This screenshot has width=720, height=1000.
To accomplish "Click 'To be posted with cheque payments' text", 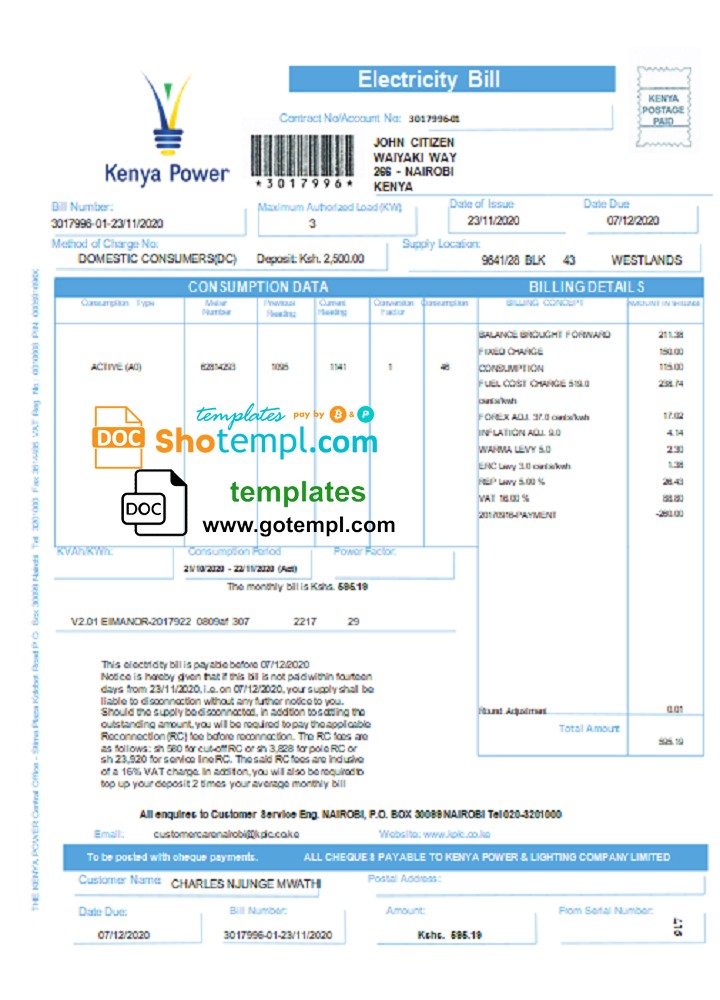I will 172,857.
